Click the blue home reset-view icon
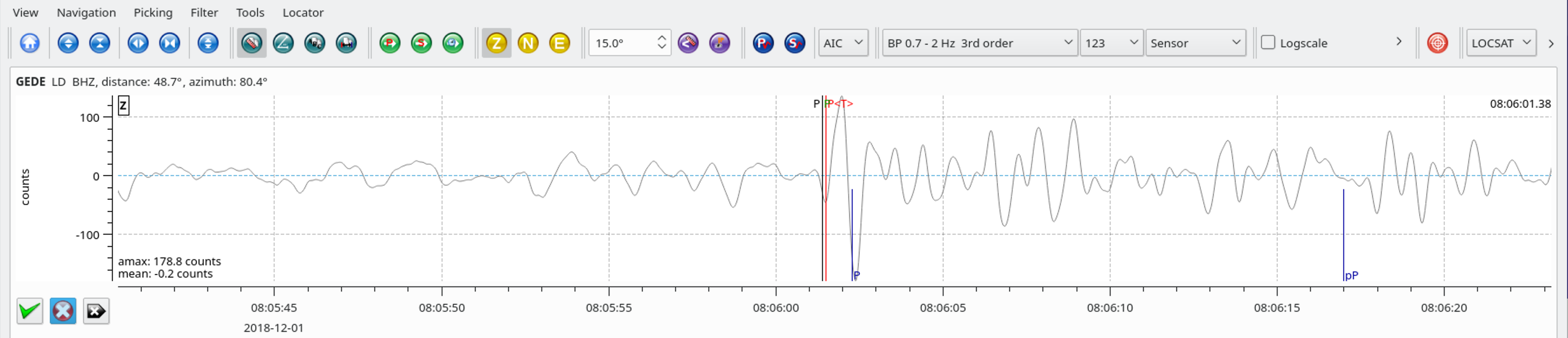The height and width of the screenshot is (338, 1568). pos(30,43)
